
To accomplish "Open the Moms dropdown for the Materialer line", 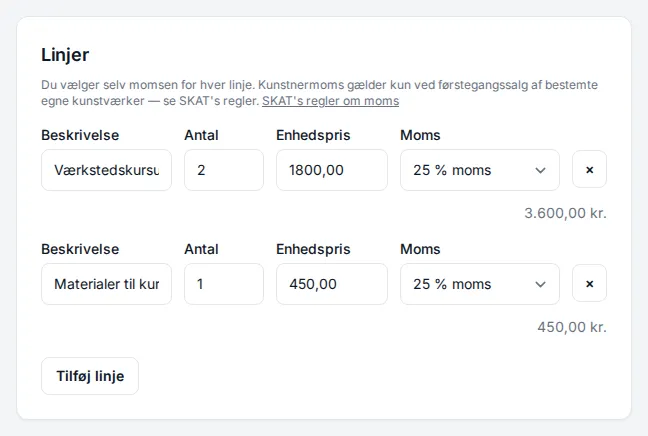I will tap(480, 284).
